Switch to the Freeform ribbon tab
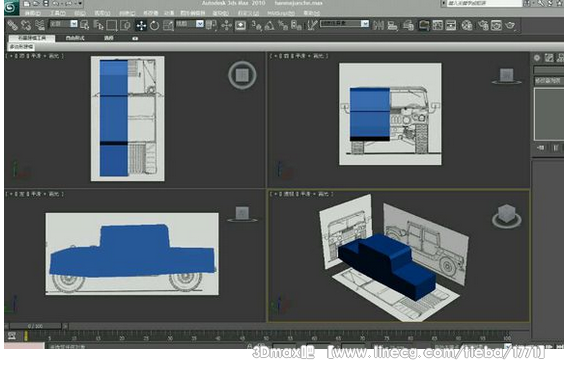574x369 pixels. [x=75, y=38]
